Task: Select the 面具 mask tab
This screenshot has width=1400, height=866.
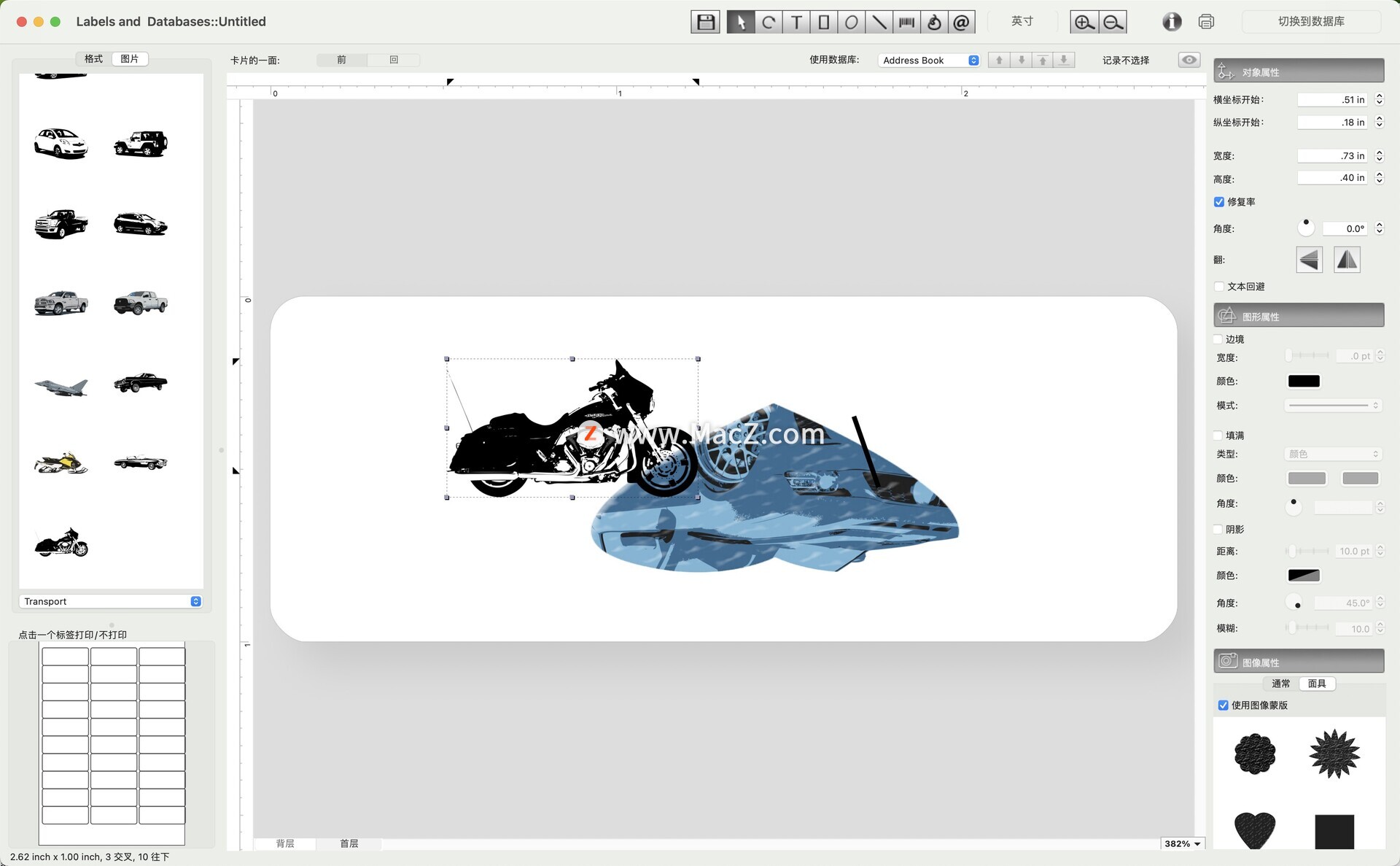Action: click(1317, 684)
